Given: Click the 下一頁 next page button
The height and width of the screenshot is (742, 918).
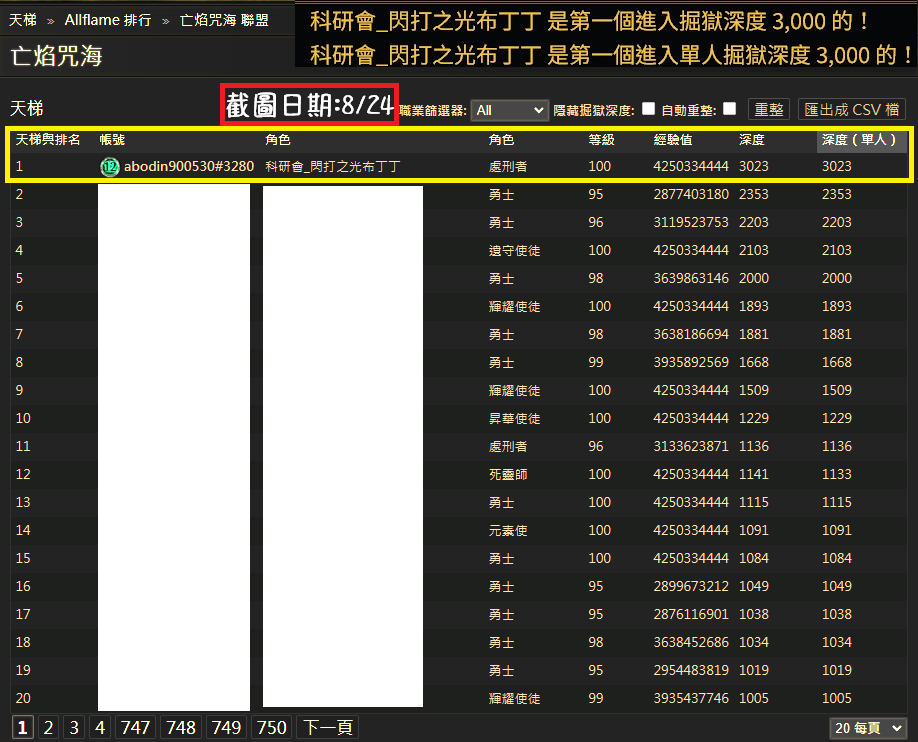Looking at the screenshot, I should coord(328,727).
